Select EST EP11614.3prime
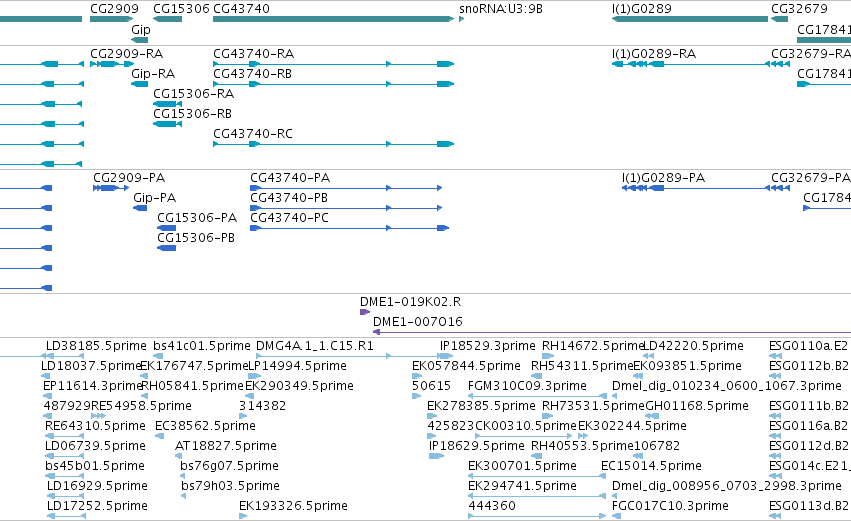 92,386
